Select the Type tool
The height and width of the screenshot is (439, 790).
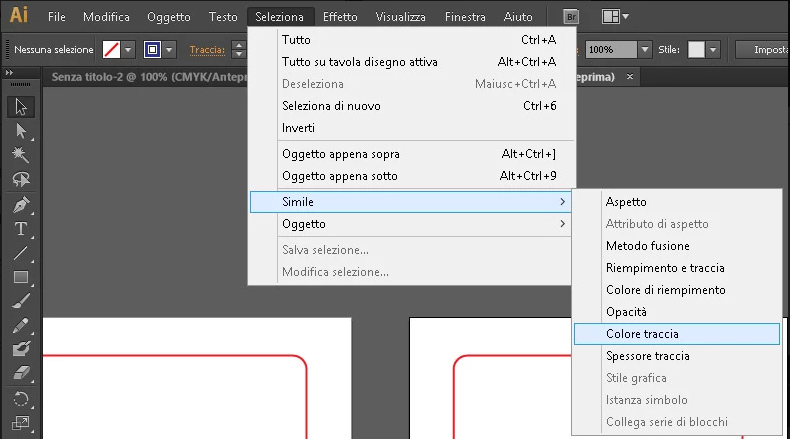coord(21,229)
